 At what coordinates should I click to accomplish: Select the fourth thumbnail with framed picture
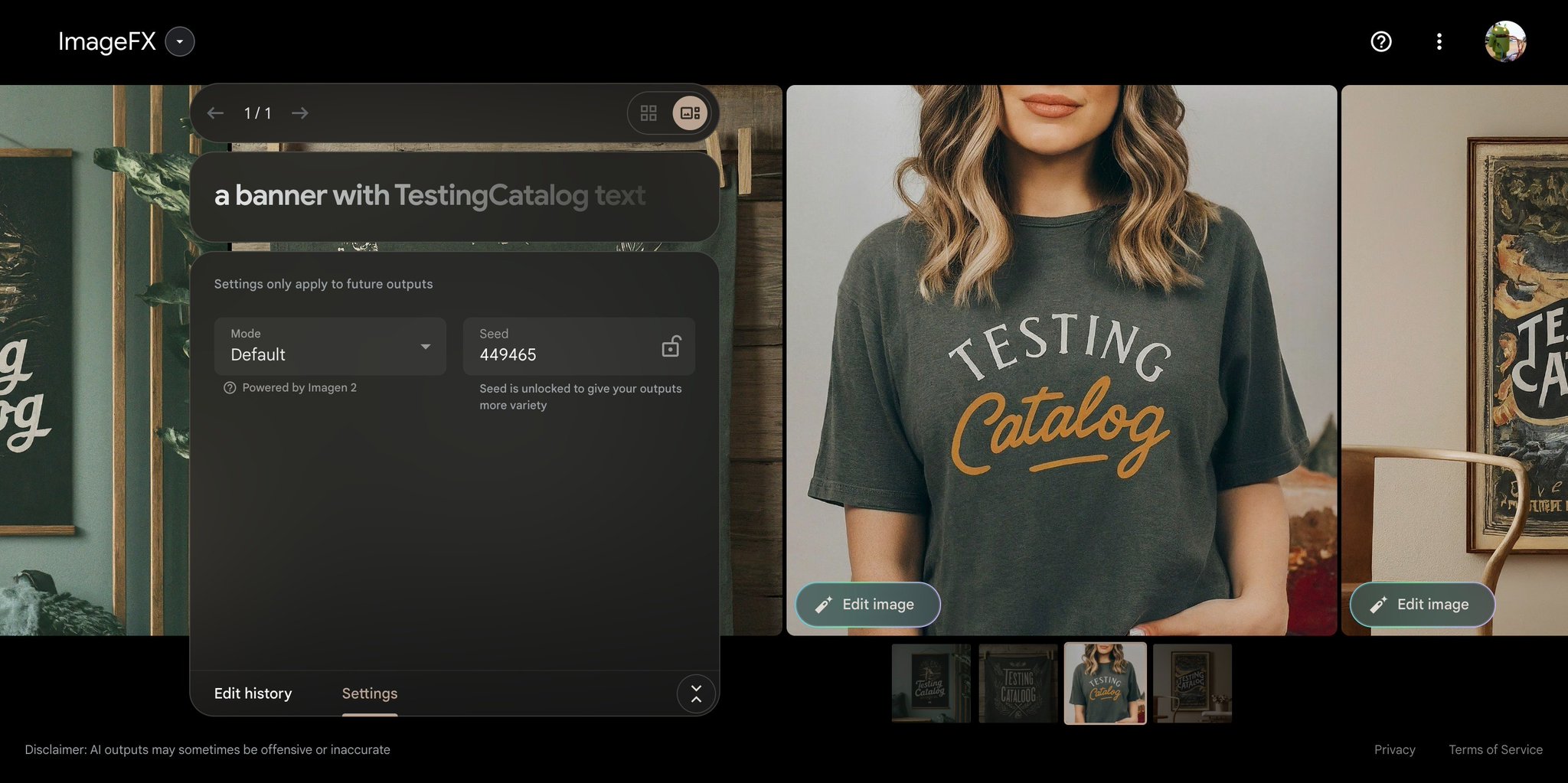click(1193, 683)
